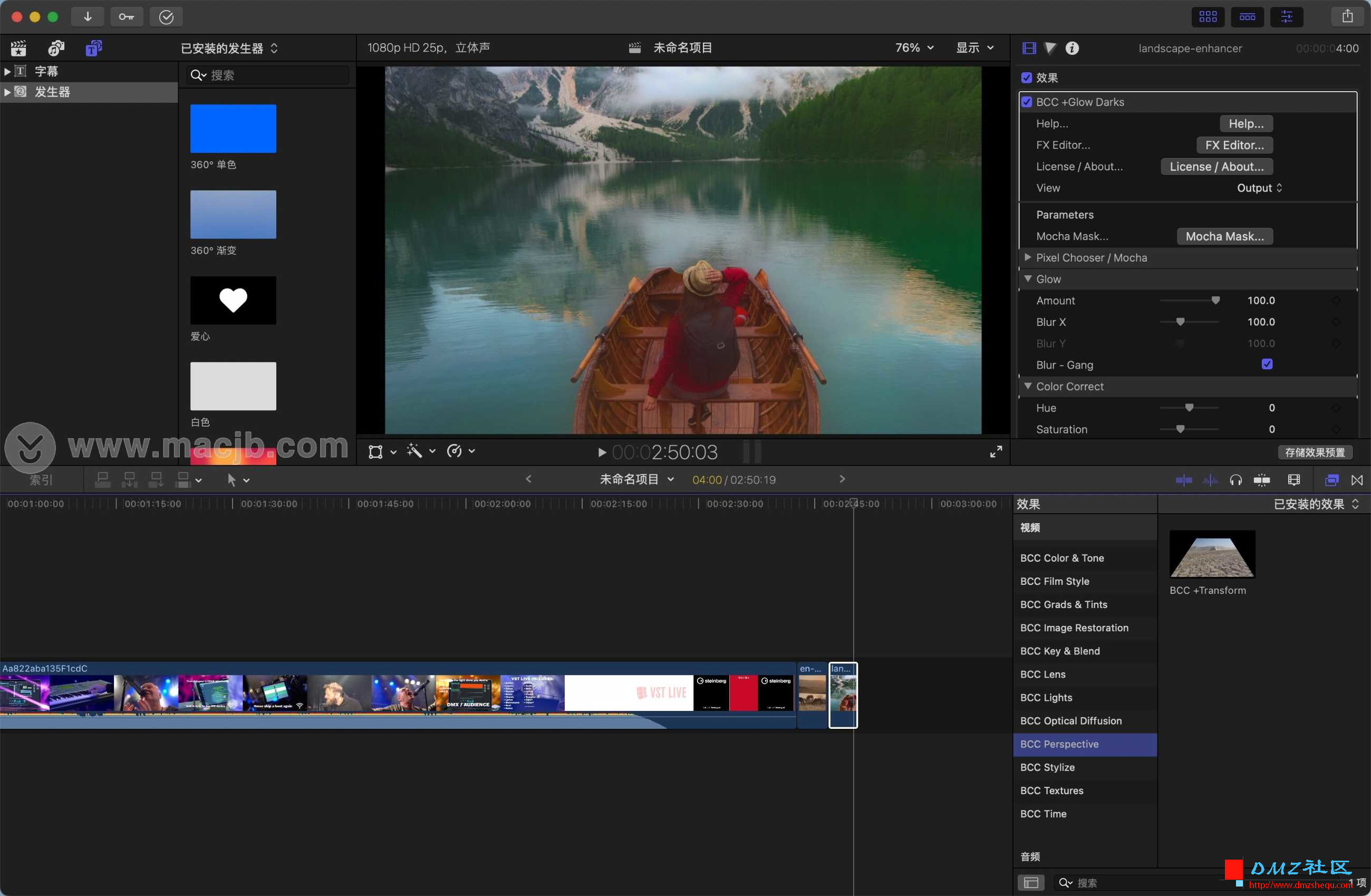This screenshot has width=1371, height=896.
Task: Open the libraries sidebar clapper icon
Action: click(x=18, y=48)
